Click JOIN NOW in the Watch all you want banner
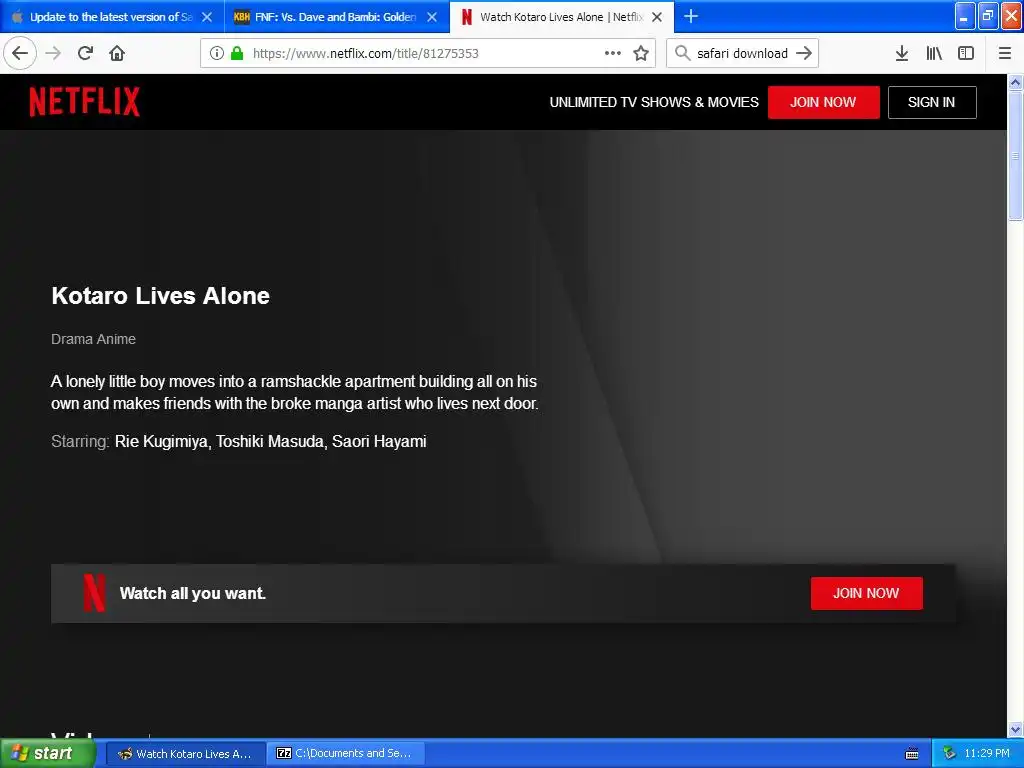Viewport: 1024px width, 768px height. point(867,593)
